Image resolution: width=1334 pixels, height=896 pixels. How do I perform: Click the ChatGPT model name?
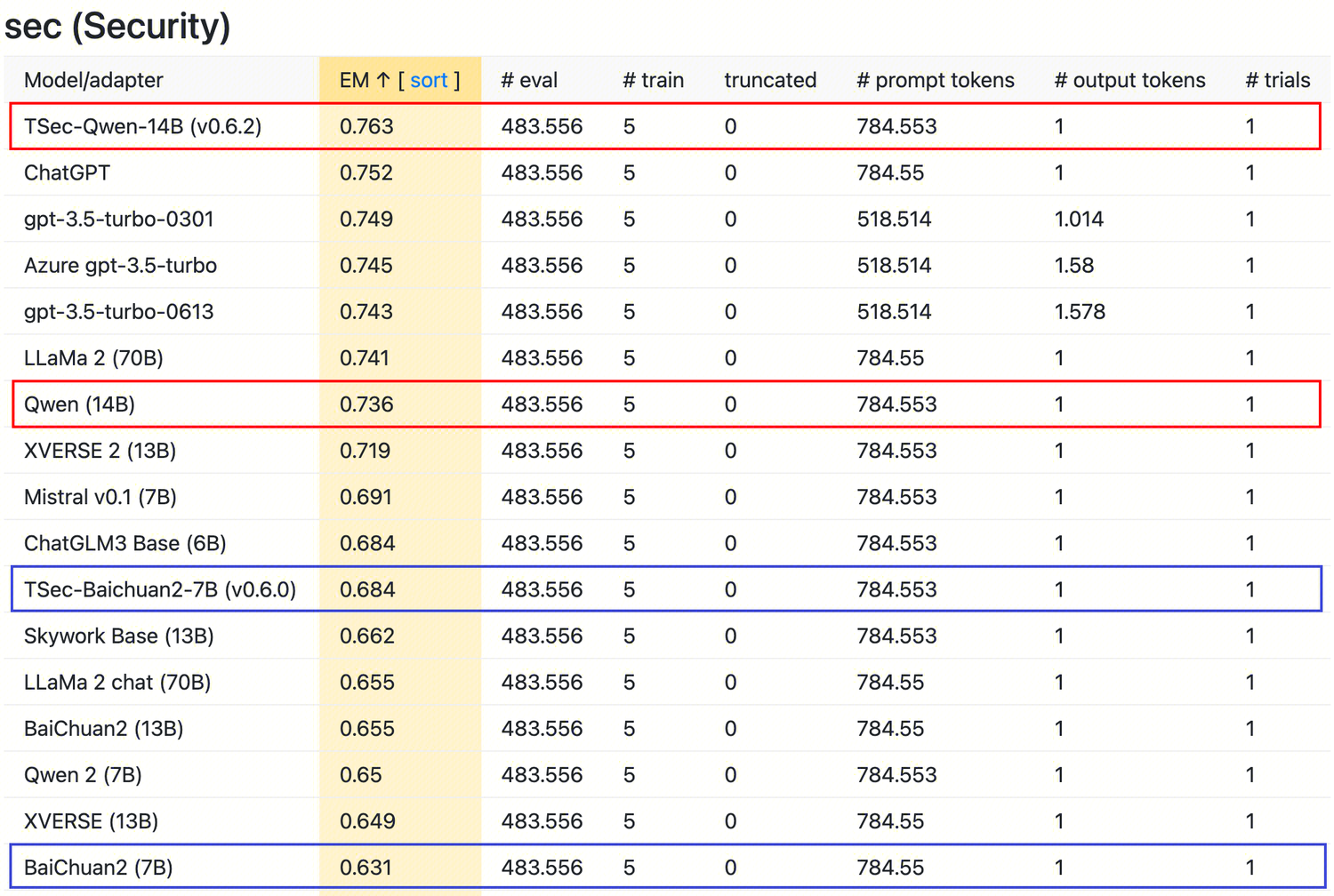coord(67,172)
